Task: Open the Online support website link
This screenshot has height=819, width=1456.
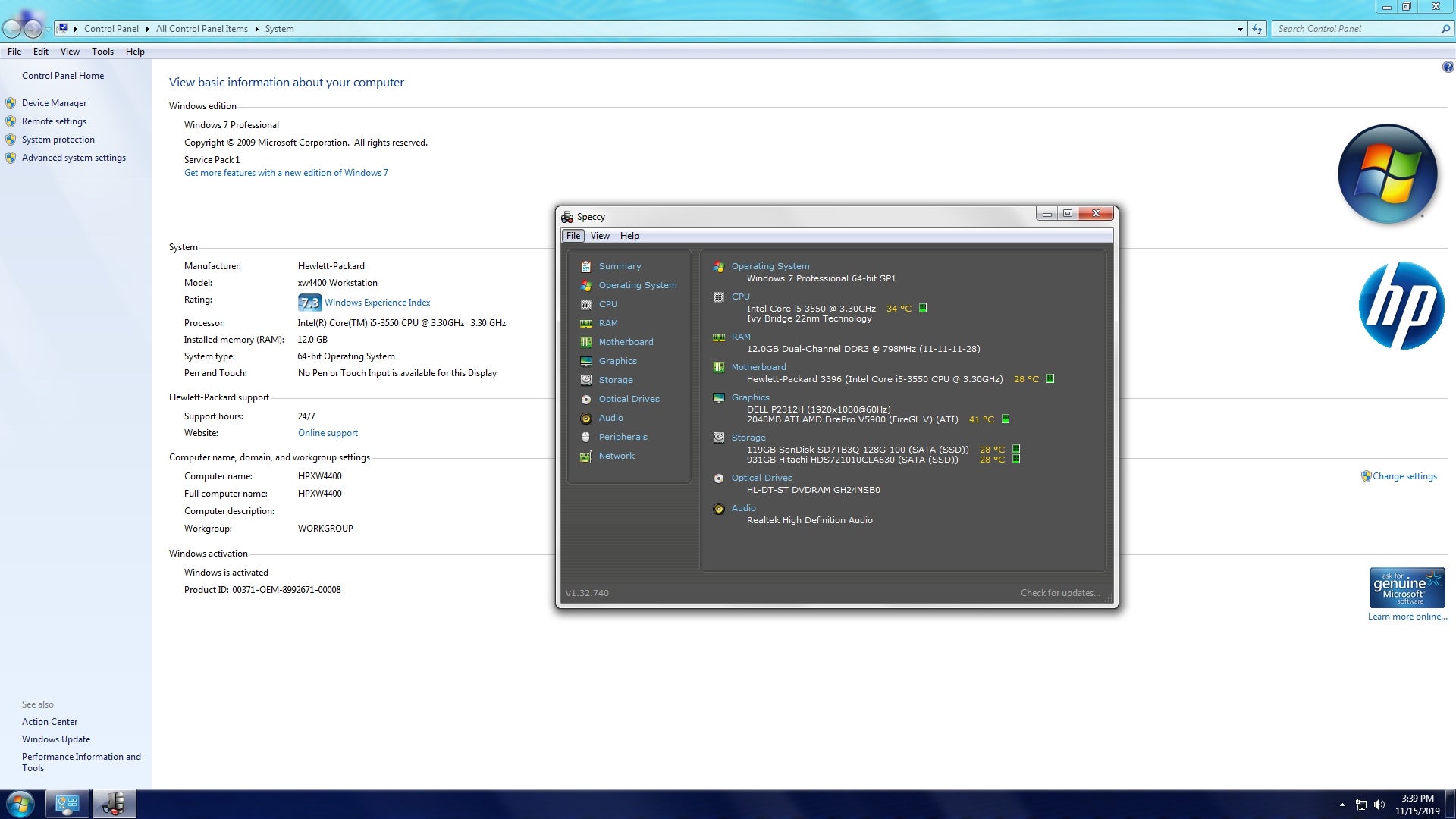Action: tap(328, 433)
